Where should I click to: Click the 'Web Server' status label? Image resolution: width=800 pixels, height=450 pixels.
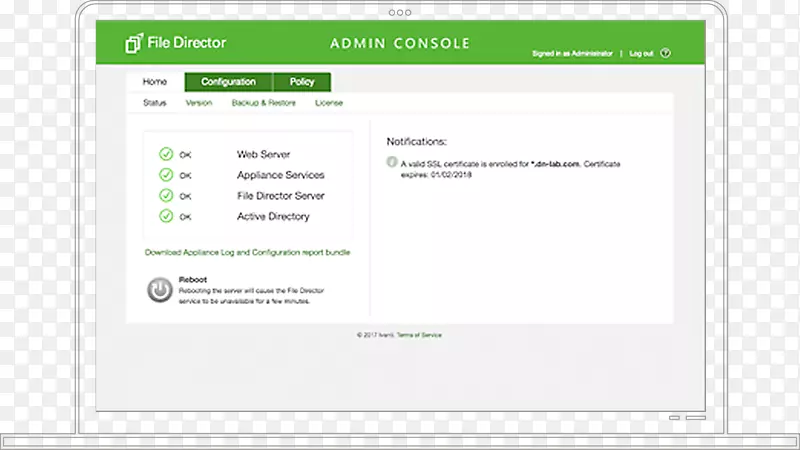click(263, 154)
